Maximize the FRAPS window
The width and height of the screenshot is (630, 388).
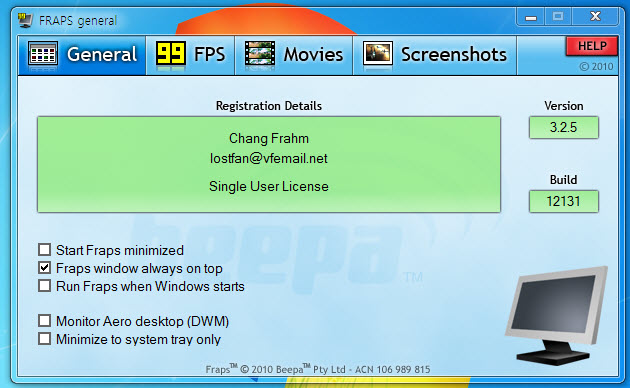pos(558,17)
